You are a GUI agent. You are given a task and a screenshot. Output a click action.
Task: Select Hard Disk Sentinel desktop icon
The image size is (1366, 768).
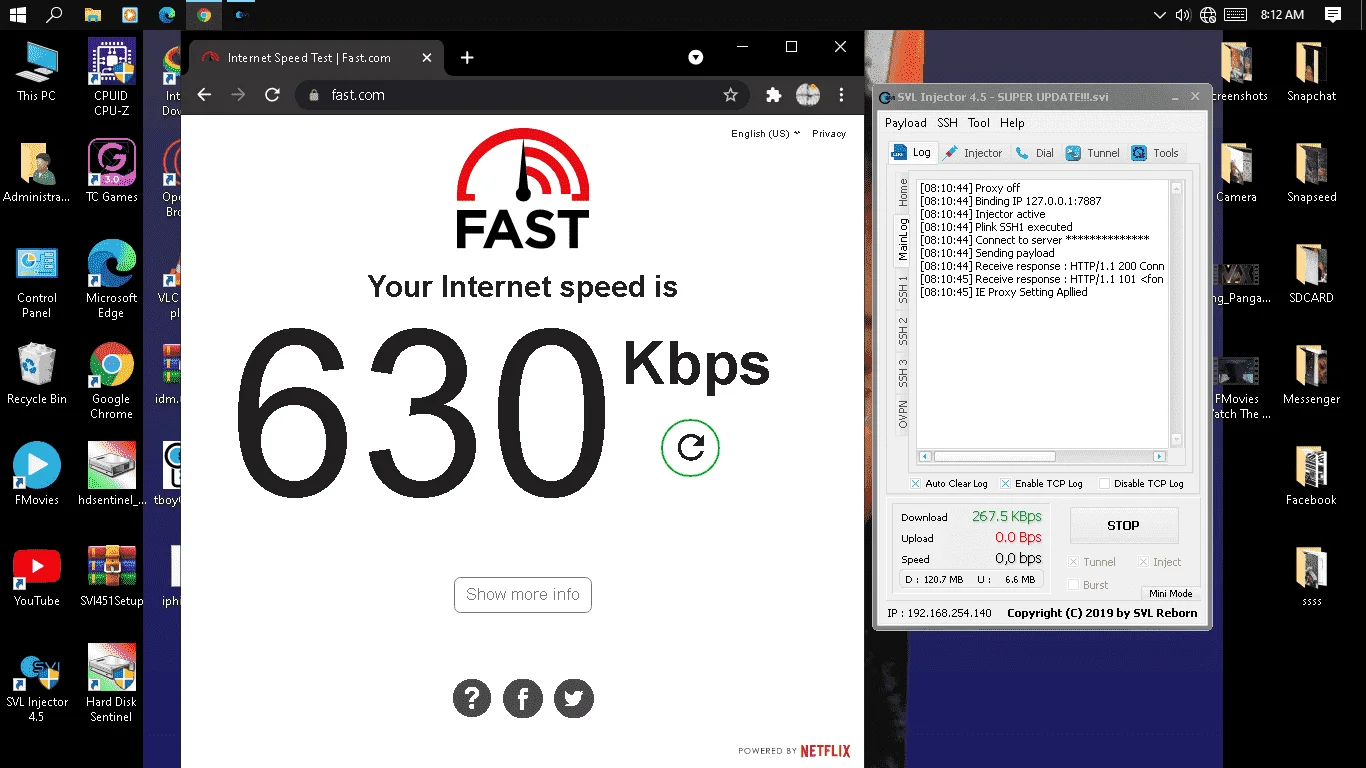[x=111, y=684]
